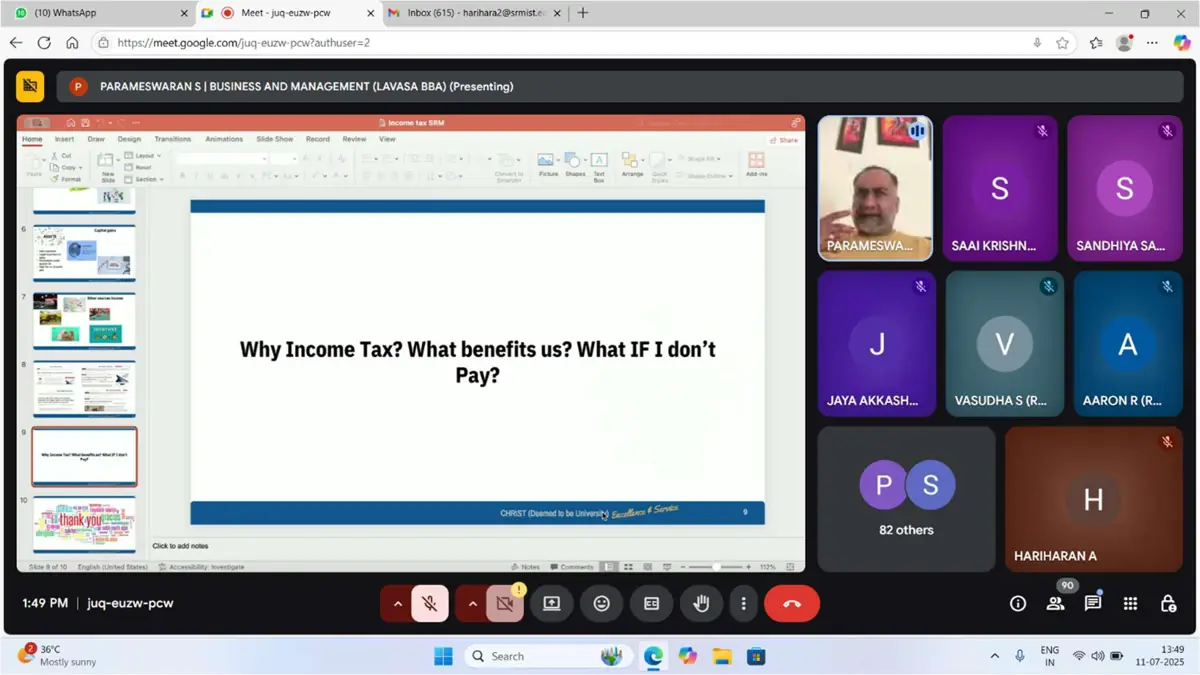1200x675 pixels.
Task: Open the Design ribbon tab in shared PowerPoint
Action: point(129,139)
